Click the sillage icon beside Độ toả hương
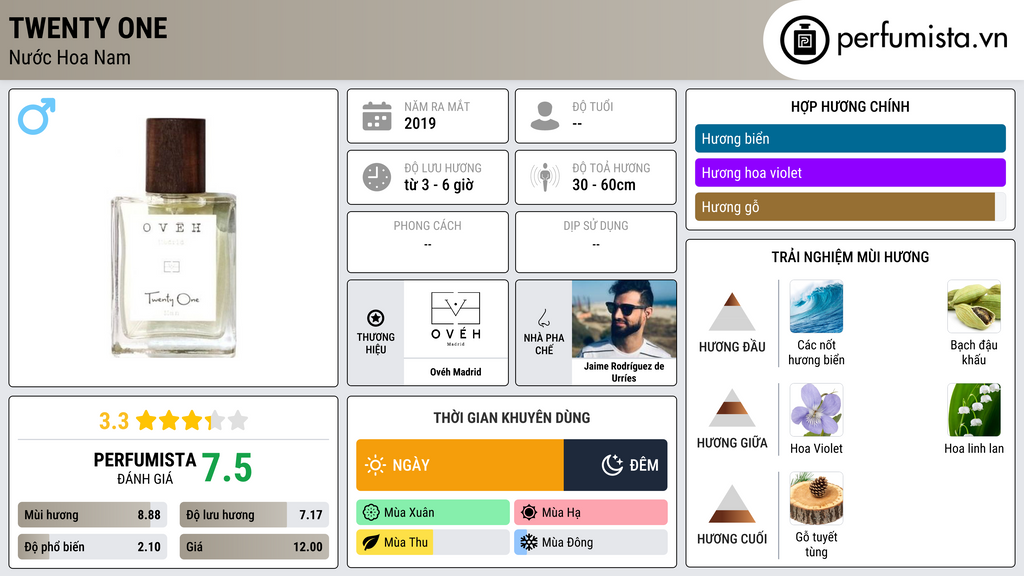Screen dimensions: 1024x576 click(x=545, y=177)
